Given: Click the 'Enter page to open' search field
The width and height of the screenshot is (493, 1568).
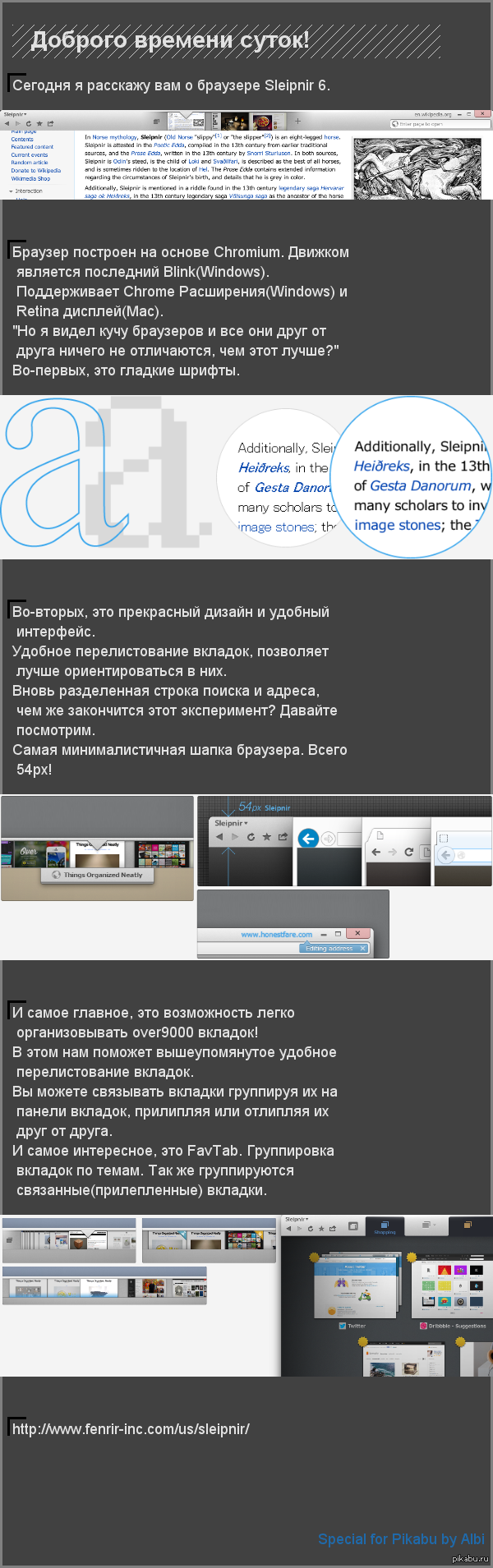Looking at the screenshot, I should (x=440, y=124).
